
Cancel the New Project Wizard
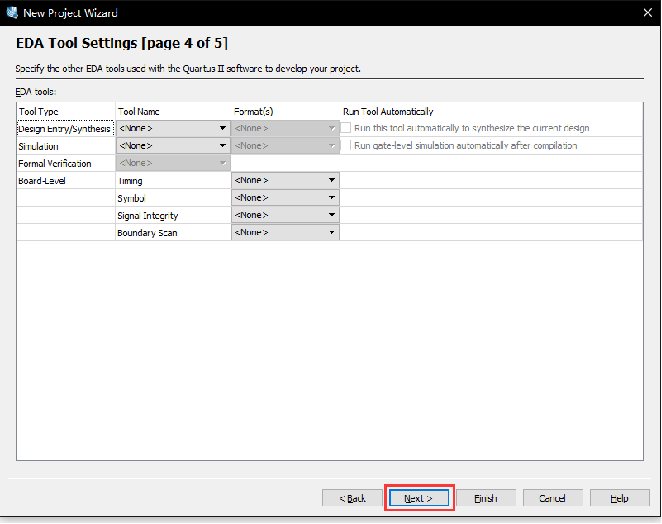552,498
